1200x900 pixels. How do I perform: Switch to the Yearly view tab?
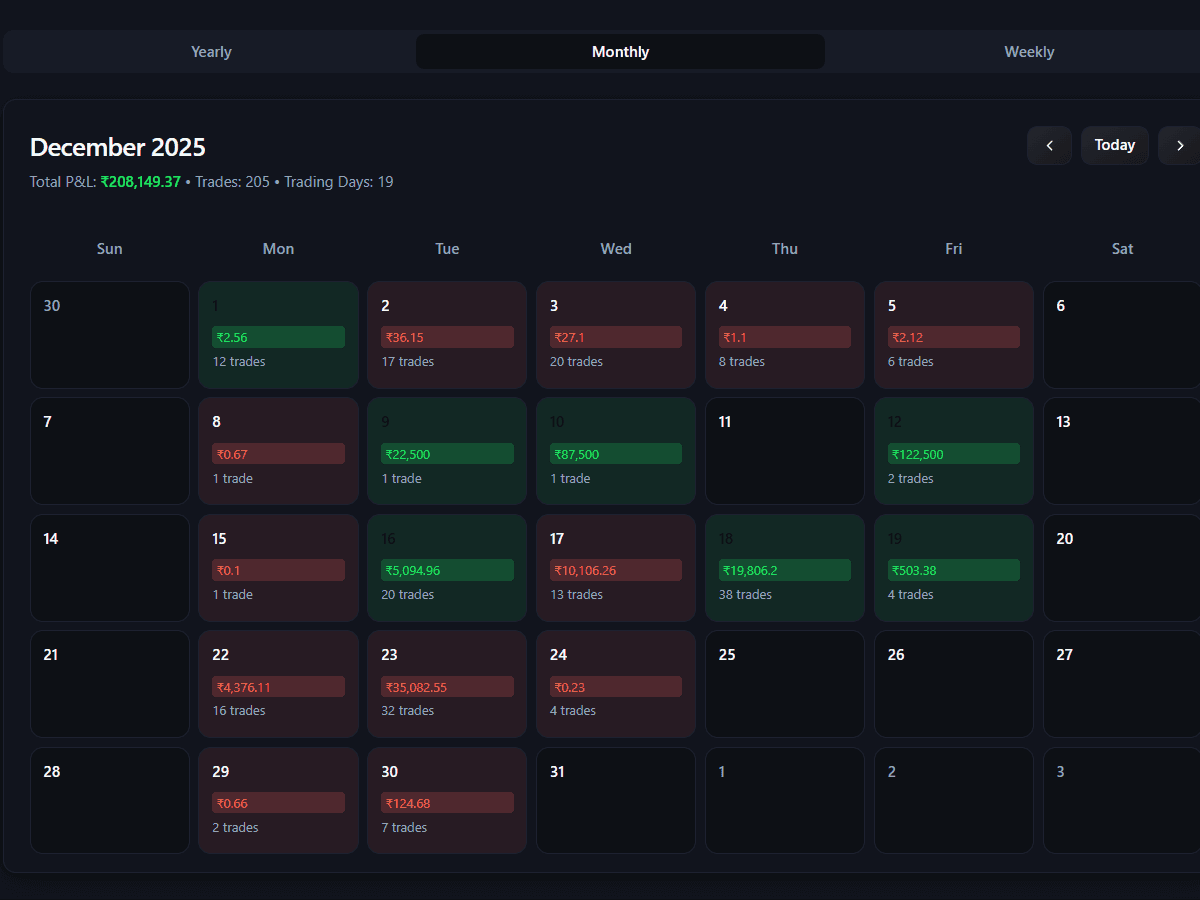click(x=210, y=51)
